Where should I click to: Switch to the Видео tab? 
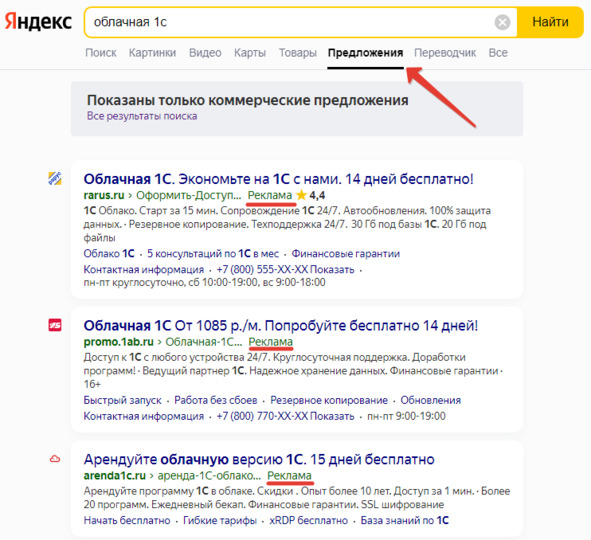tap(205, 53)
